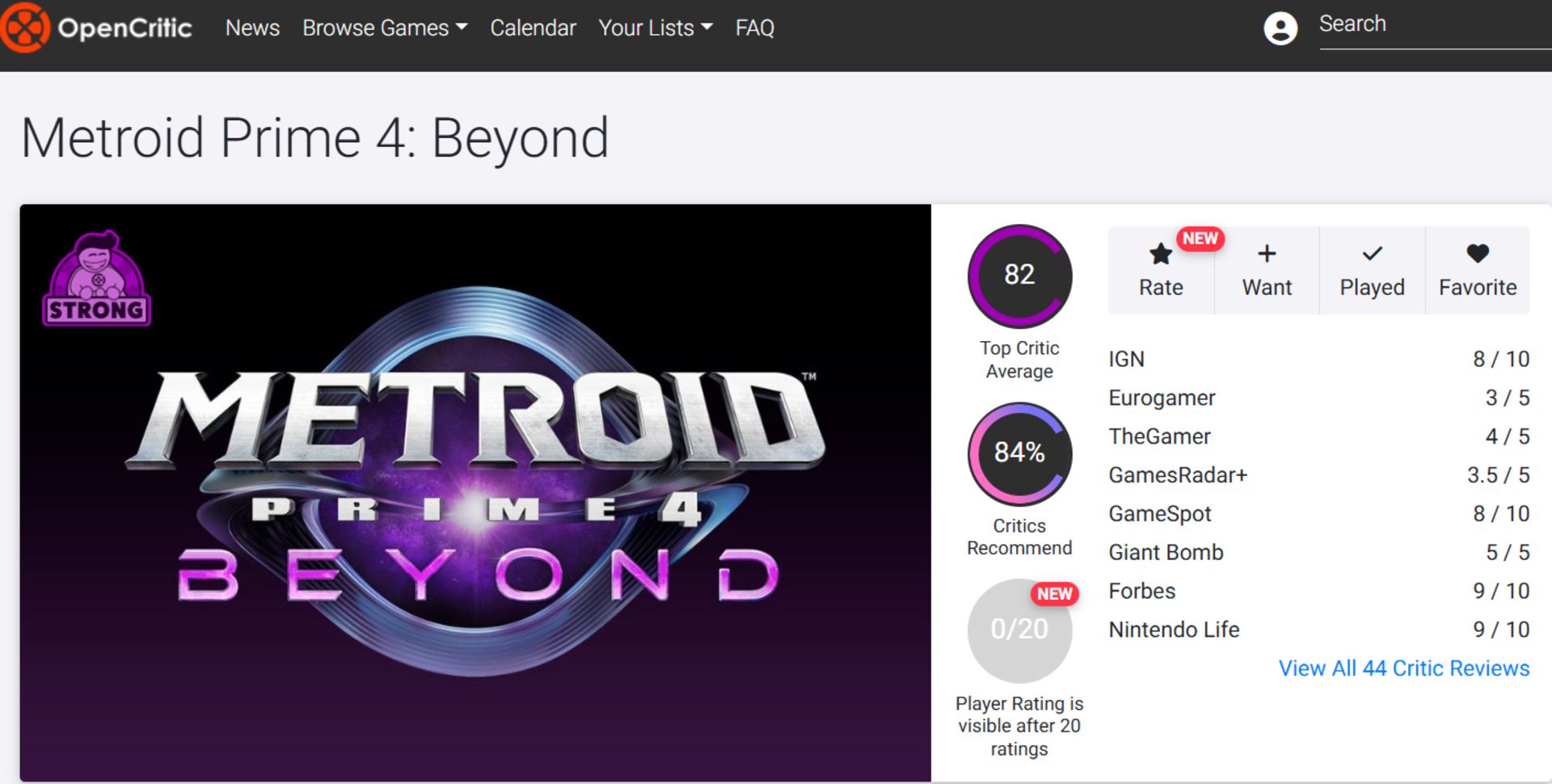This screenshot has width=1552, height=784.
Task: Add the game to your Want list
Action: click(1266, 269)
